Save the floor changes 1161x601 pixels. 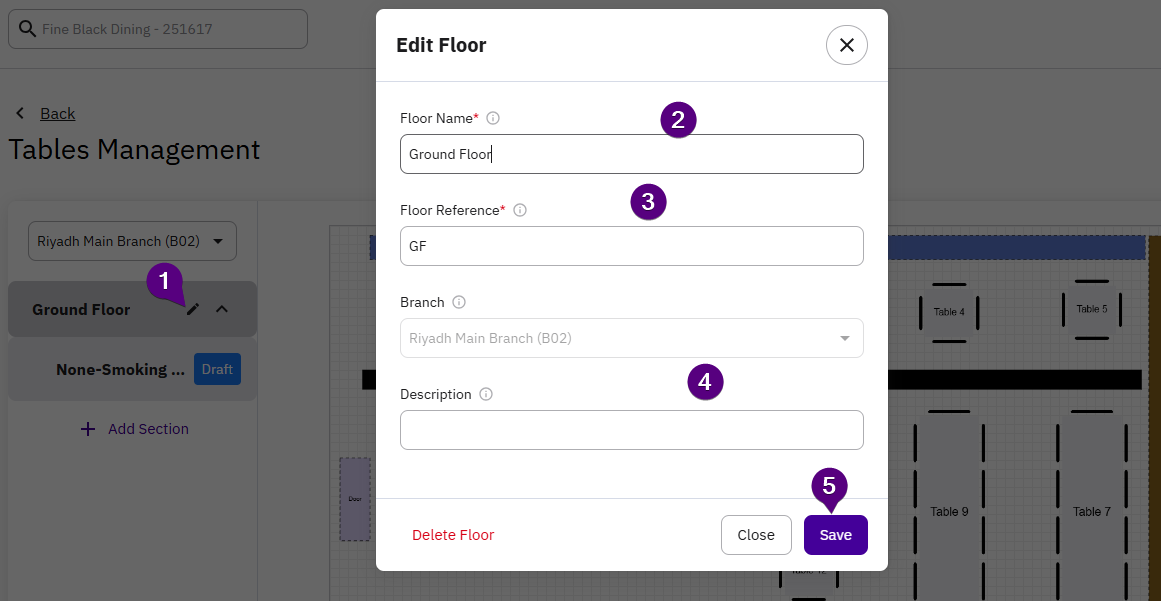click(x=835, y=535)
